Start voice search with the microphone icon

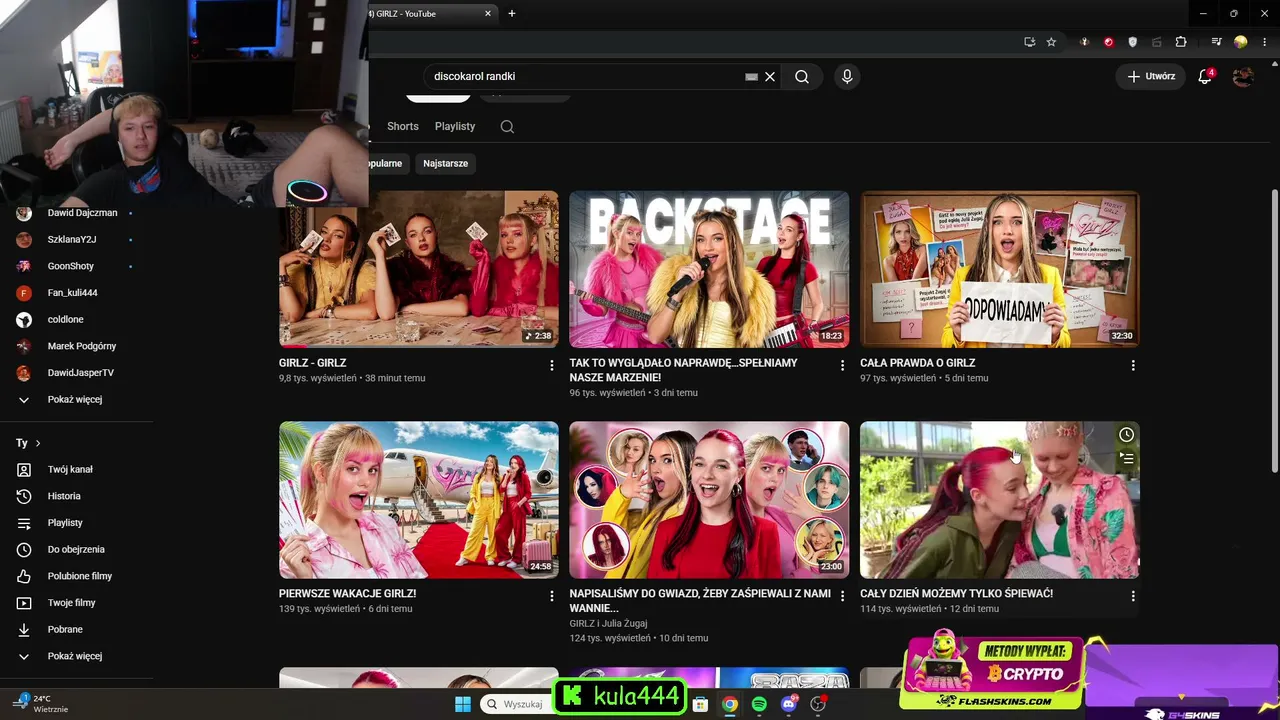pyautogui.click(x=847, y=76)
